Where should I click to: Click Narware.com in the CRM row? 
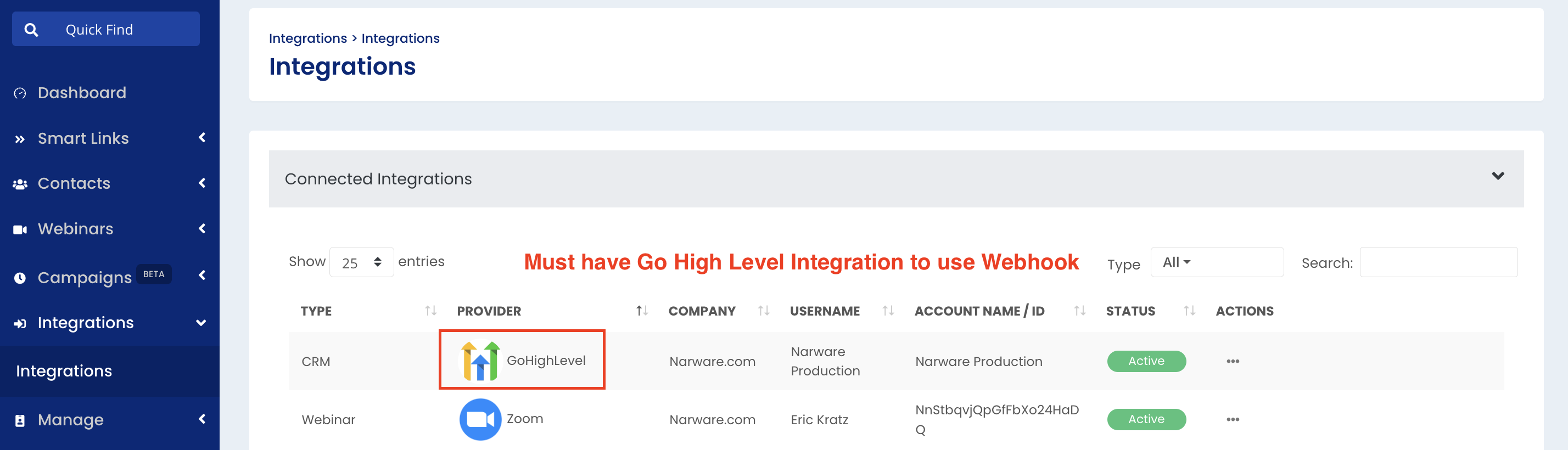(712, 362)
